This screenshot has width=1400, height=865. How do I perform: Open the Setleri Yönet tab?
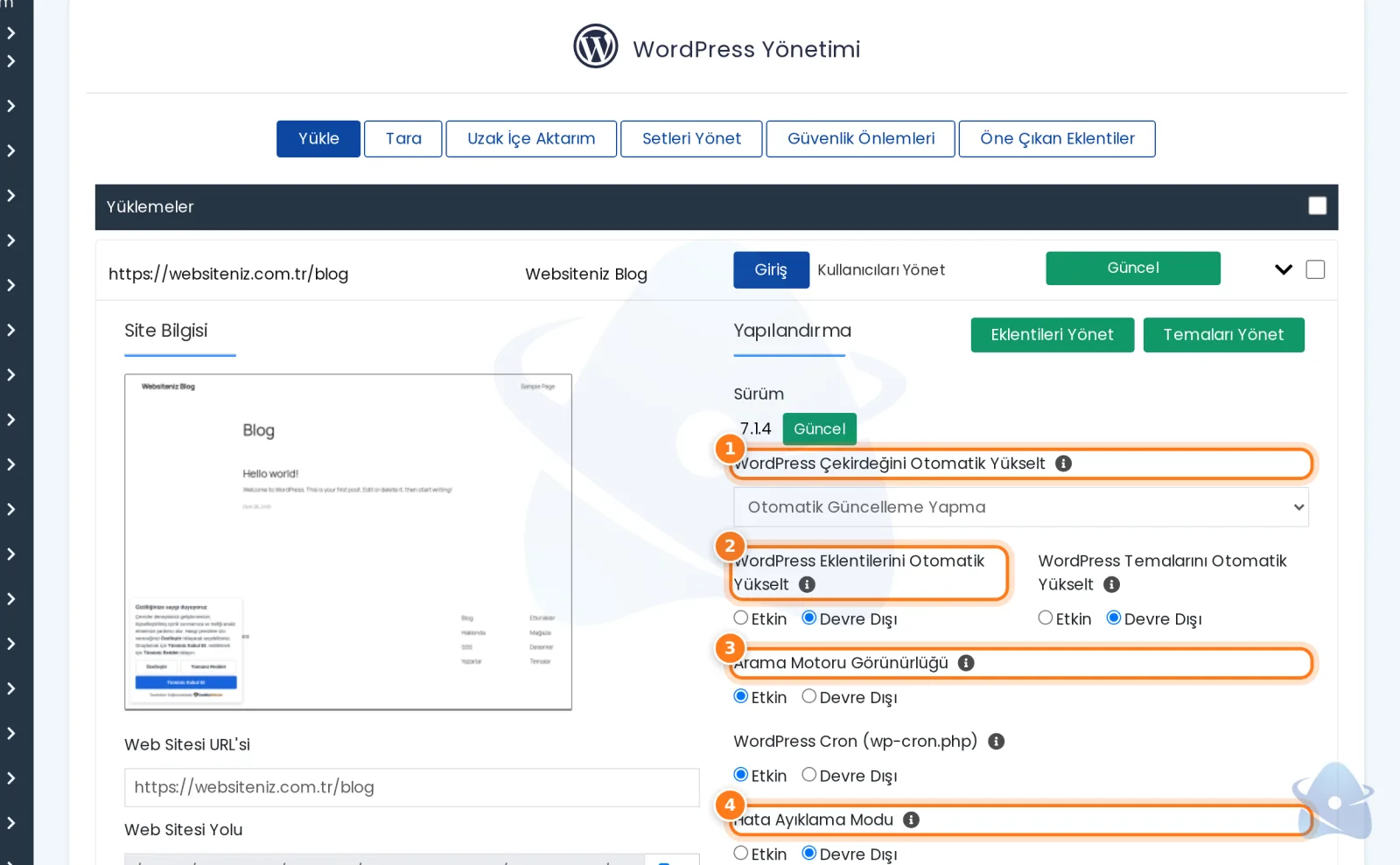point(691,139)
